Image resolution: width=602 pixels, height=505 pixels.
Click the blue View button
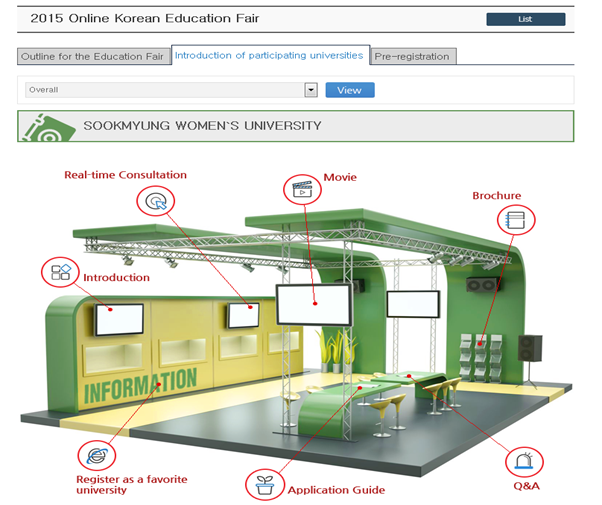click(350, 90)
